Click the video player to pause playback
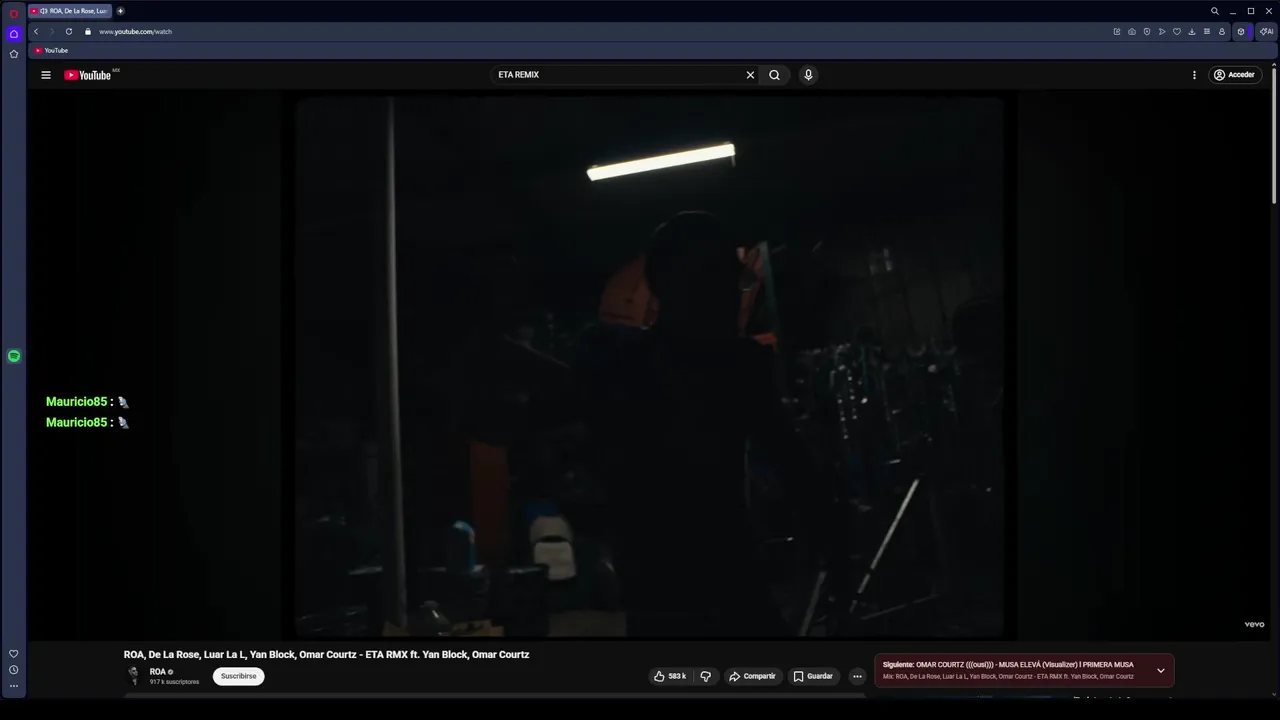This screenshot has height=720, width=1280. coord(650,366)
